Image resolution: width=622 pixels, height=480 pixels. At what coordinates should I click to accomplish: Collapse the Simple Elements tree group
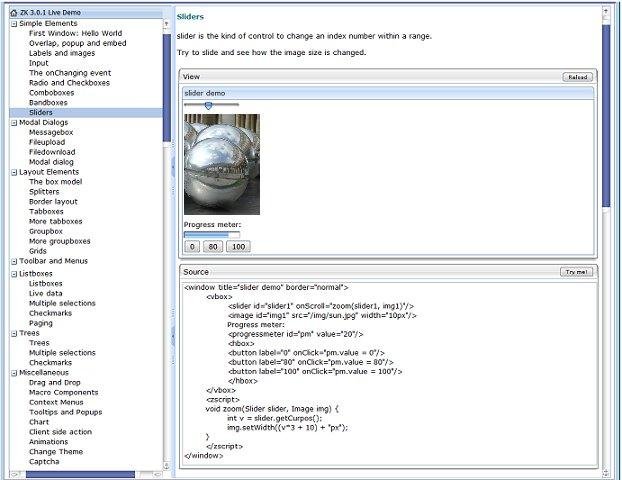14,24
